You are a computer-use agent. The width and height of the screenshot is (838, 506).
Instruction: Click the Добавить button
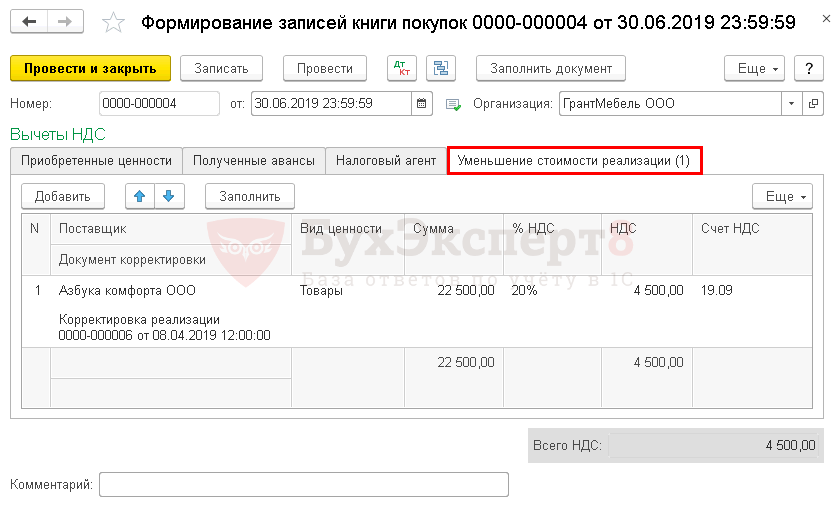point(63,197)
